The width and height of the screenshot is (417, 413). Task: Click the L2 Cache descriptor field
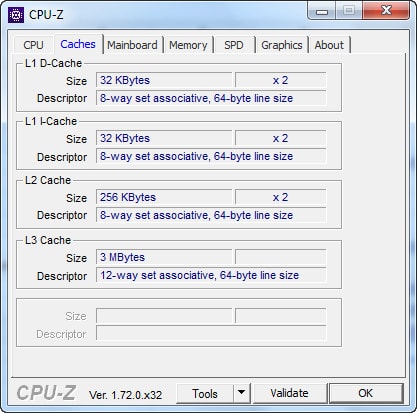click(211, 215)
